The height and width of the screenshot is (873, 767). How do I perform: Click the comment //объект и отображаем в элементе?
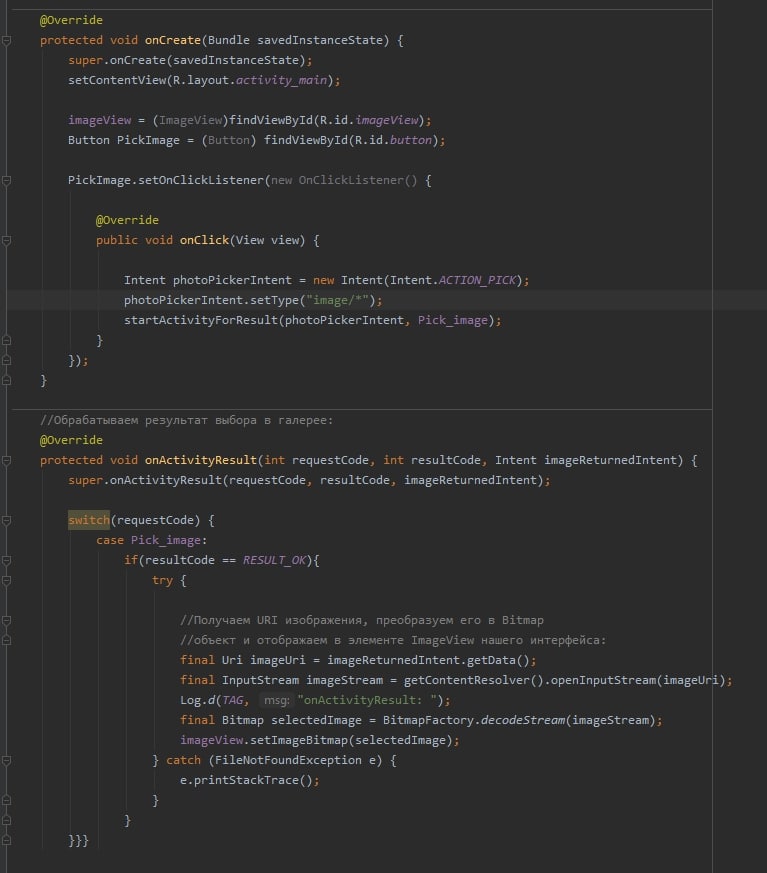pos(292,640)
